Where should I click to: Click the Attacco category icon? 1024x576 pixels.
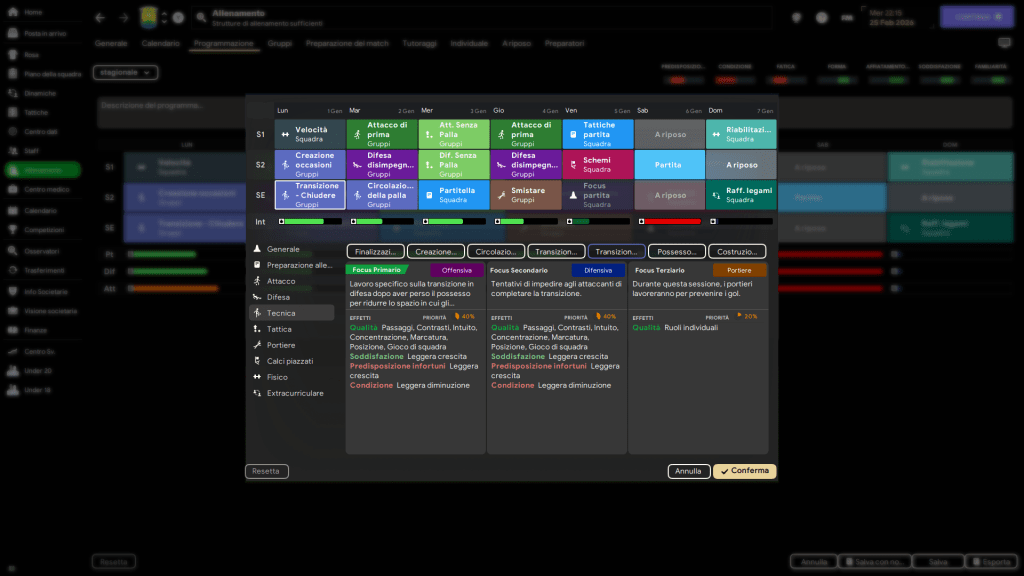coord(257,281)
